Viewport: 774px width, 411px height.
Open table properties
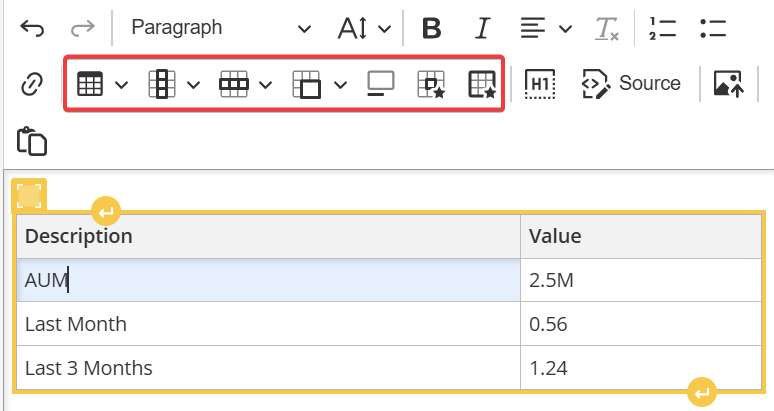[482, 85]
